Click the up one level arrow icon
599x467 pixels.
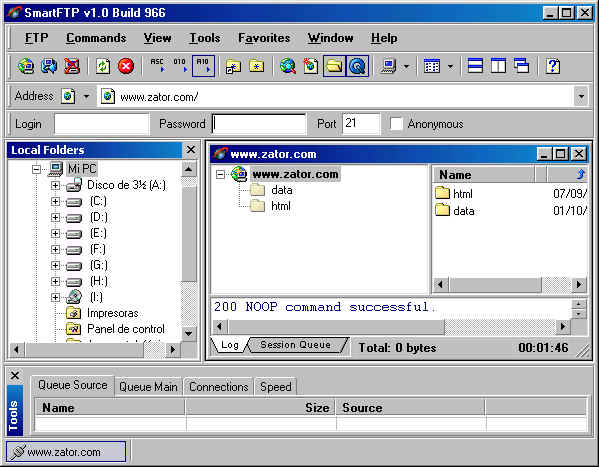tap(581, 174)
